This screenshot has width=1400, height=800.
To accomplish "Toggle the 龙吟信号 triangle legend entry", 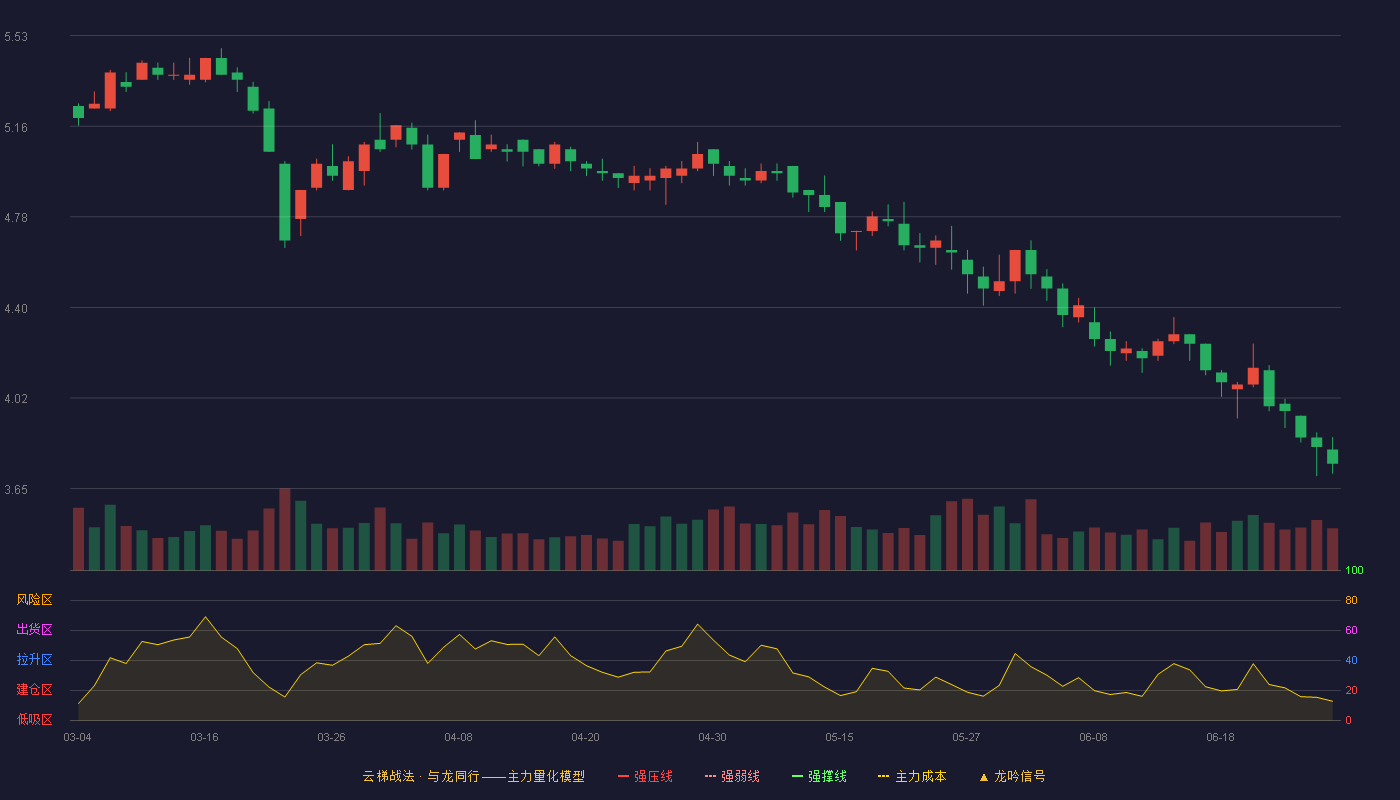I will [1012, 776].
